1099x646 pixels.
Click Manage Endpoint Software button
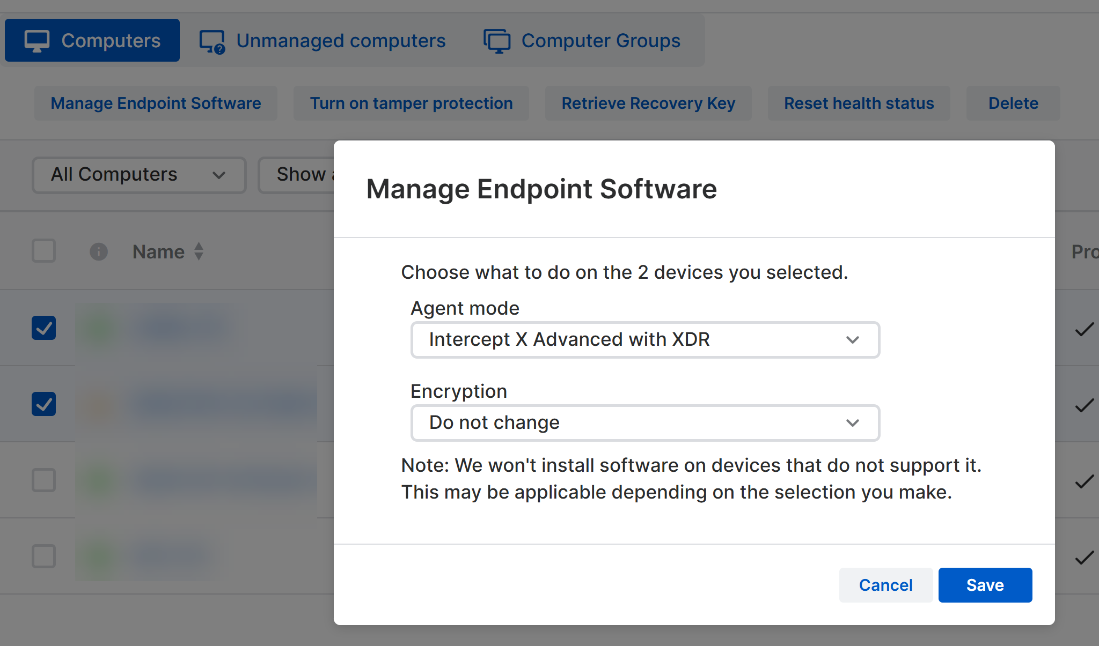click(156, 103)
